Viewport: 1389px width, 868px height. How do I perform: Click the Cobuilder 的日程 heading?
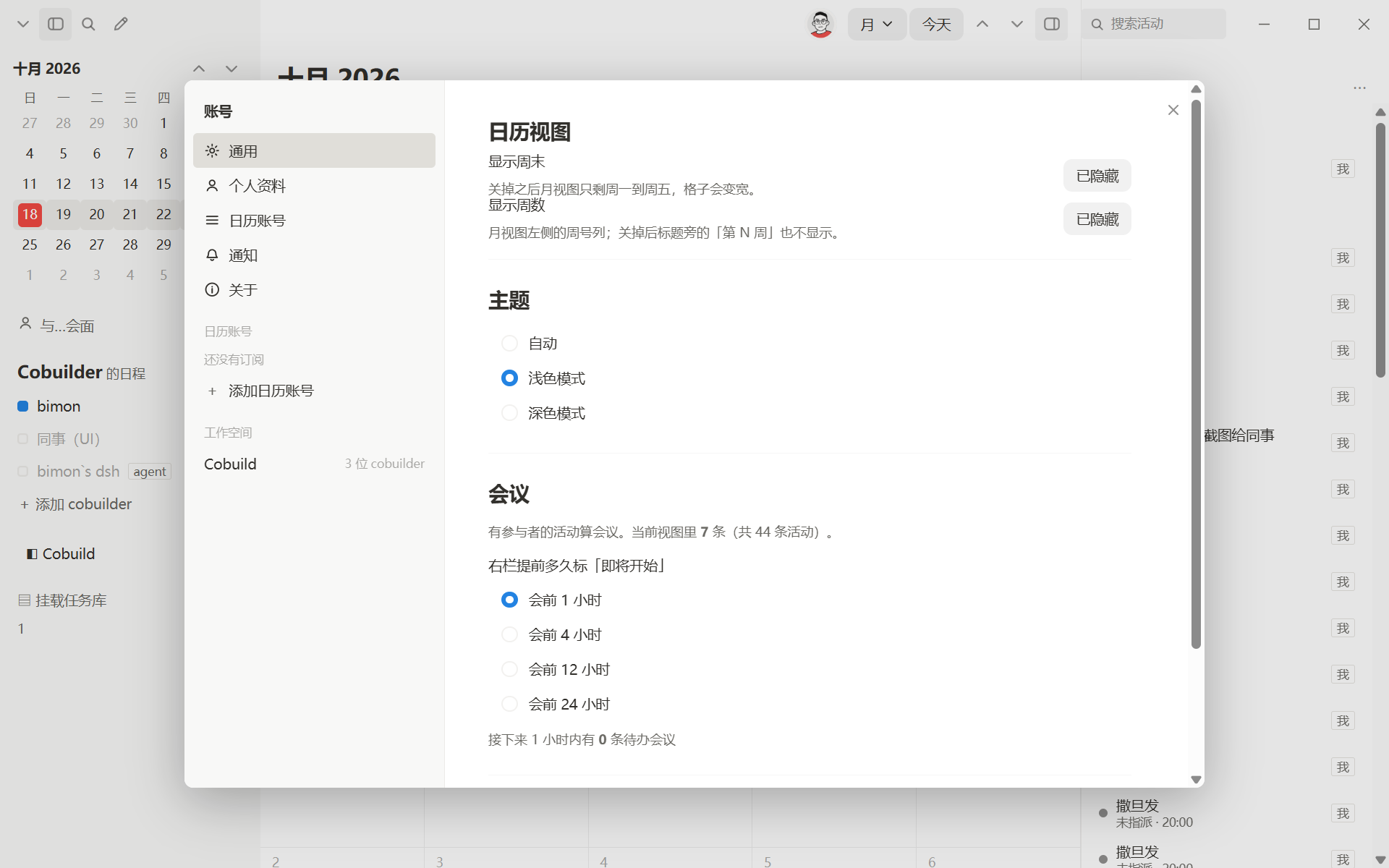pyautogui.click(x=81, y=373)
